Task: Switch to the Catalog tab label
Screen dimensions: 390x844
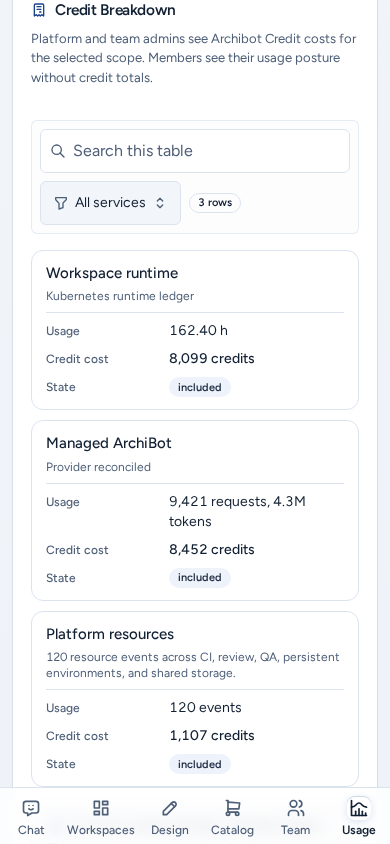Action: click(232, 830)
